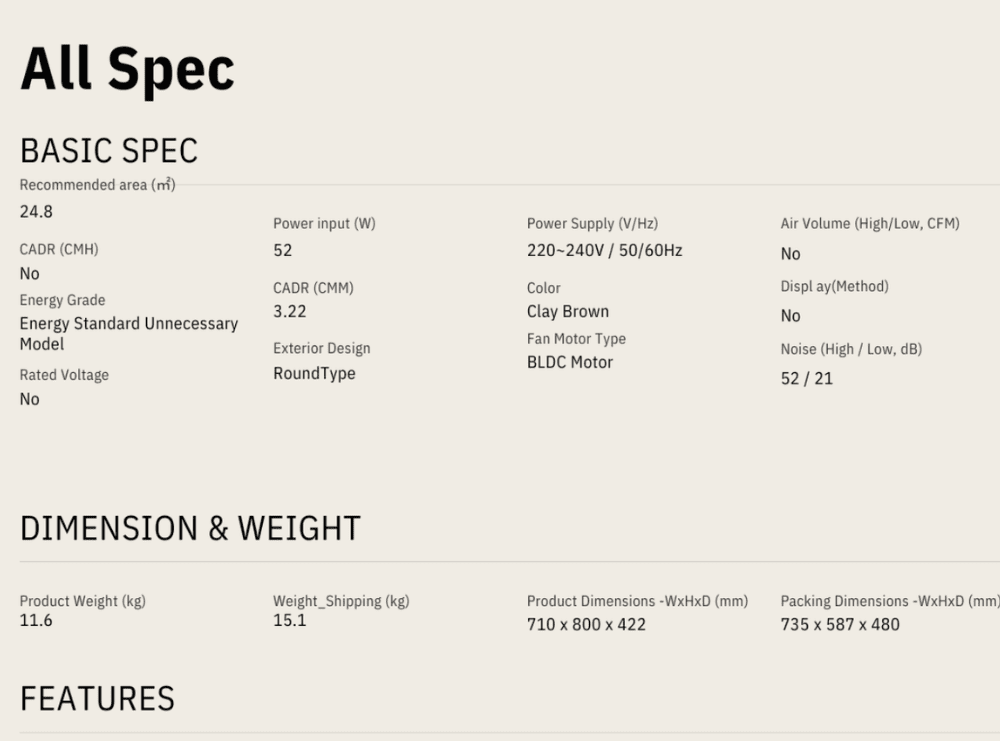Screen dimensions: 1000x741
Task: Select the Product Weight value 11.6
Action: [36, 620]
